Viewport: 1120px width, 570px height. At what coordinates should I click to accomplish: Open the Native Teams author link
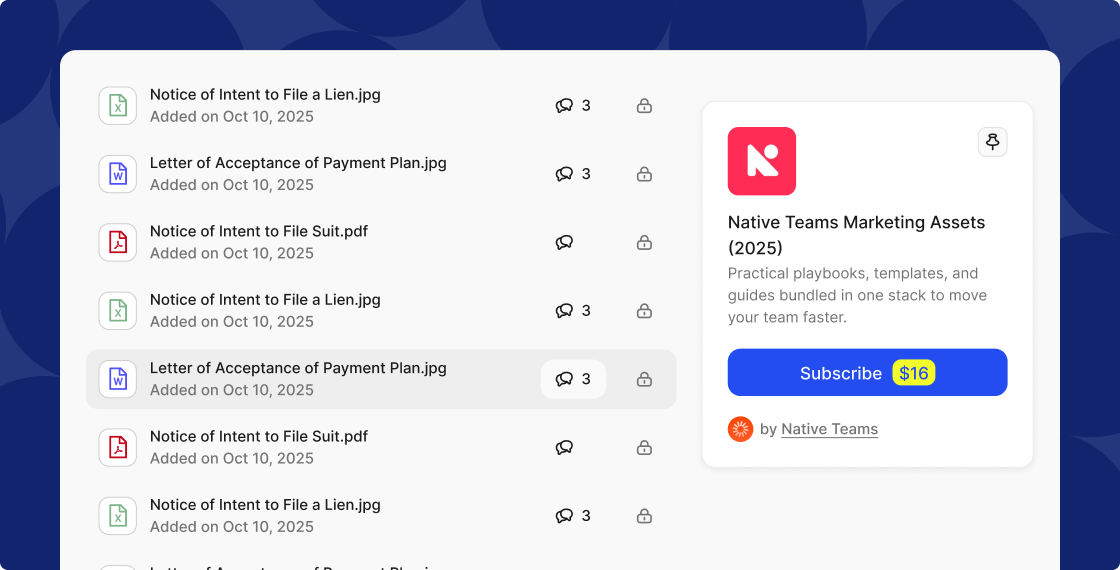829,429
